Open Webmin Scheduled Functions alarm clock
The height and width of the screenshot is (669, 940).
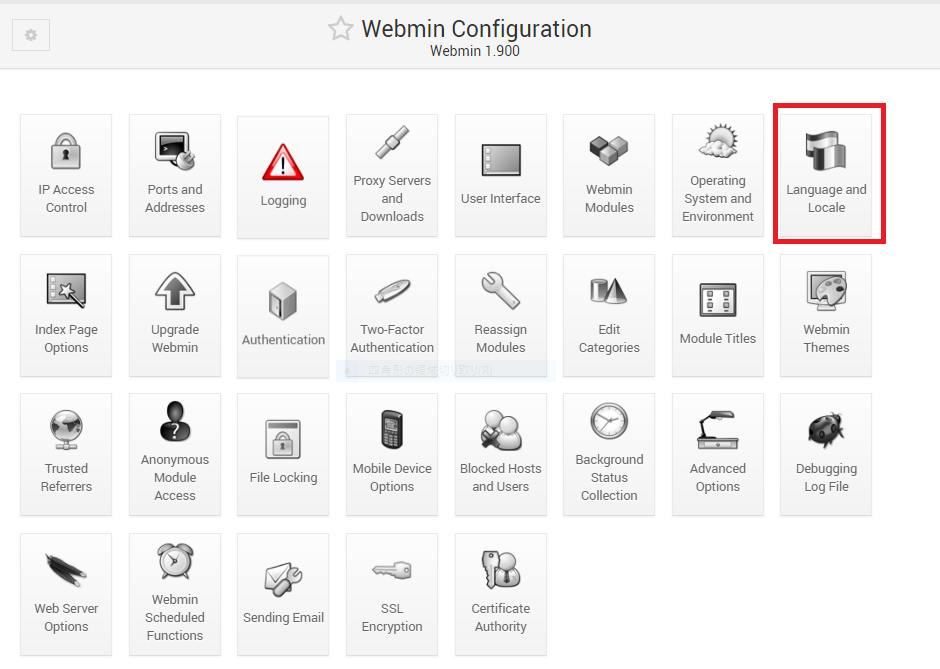[x=174, y=560]
